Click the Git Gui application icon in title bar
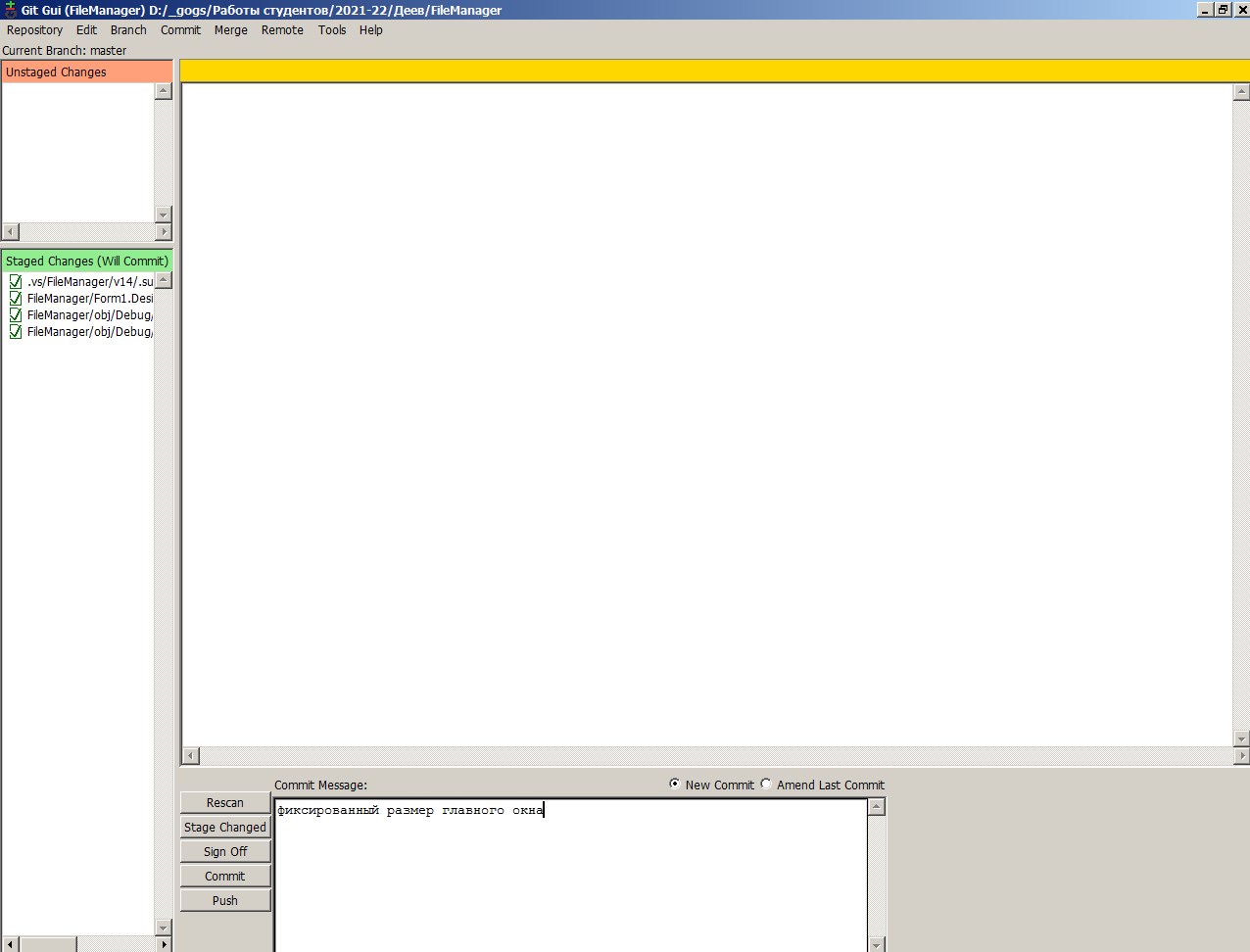This screenshot has height=952, width=1250. pos(10,10)
